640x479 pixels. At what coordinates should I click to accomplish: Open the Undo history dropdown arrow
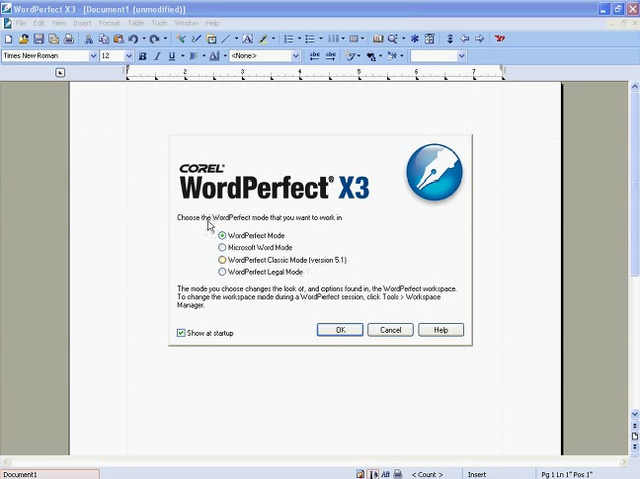click(x=144, y=39)
